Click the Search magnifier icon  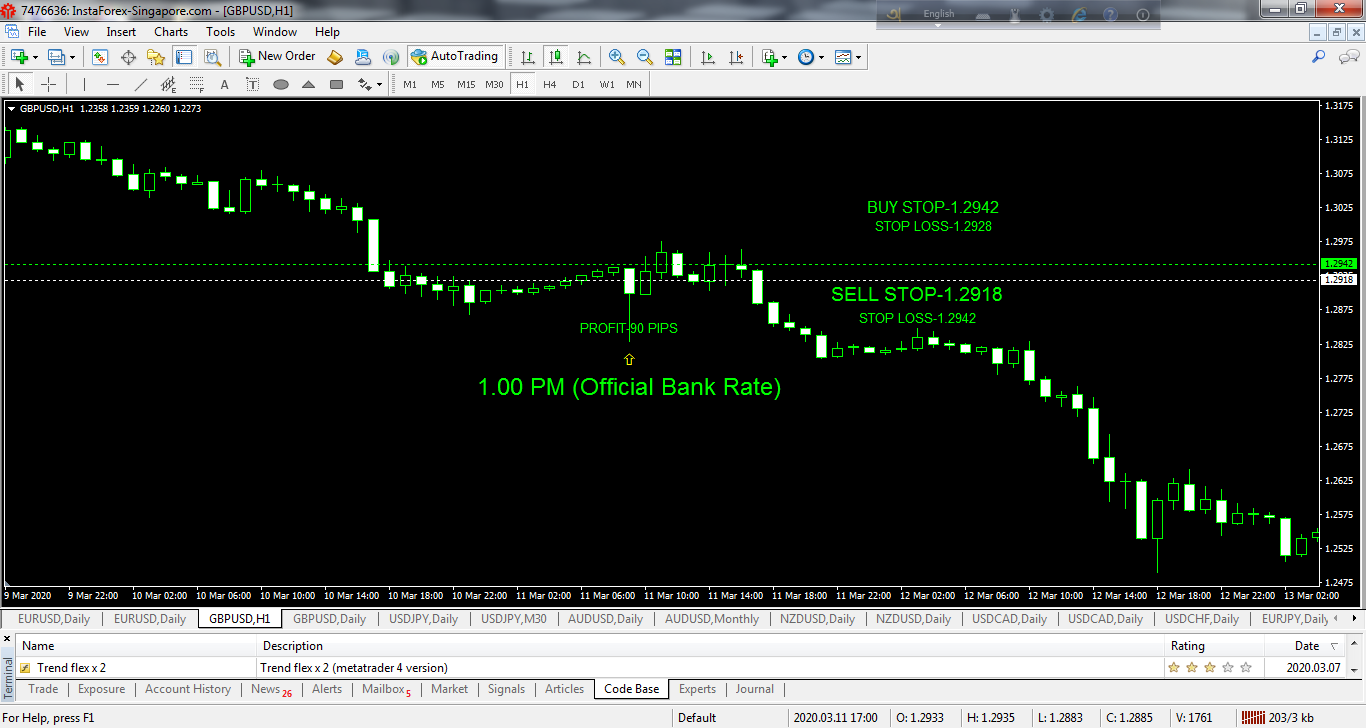[x=1319, y=57]
